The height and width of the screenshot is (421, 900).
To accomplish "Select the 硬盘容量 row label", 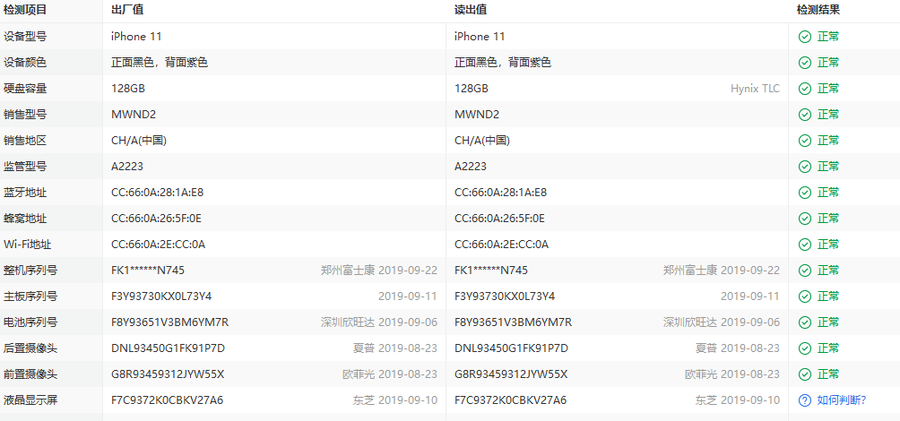I will (x=25, y=88).
